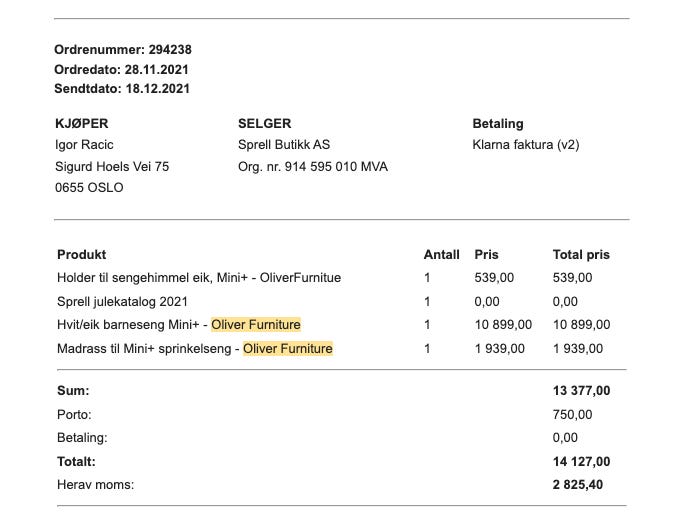Click the Total pris column header
Screen dimensions: 692x522
tap(581, 255)
